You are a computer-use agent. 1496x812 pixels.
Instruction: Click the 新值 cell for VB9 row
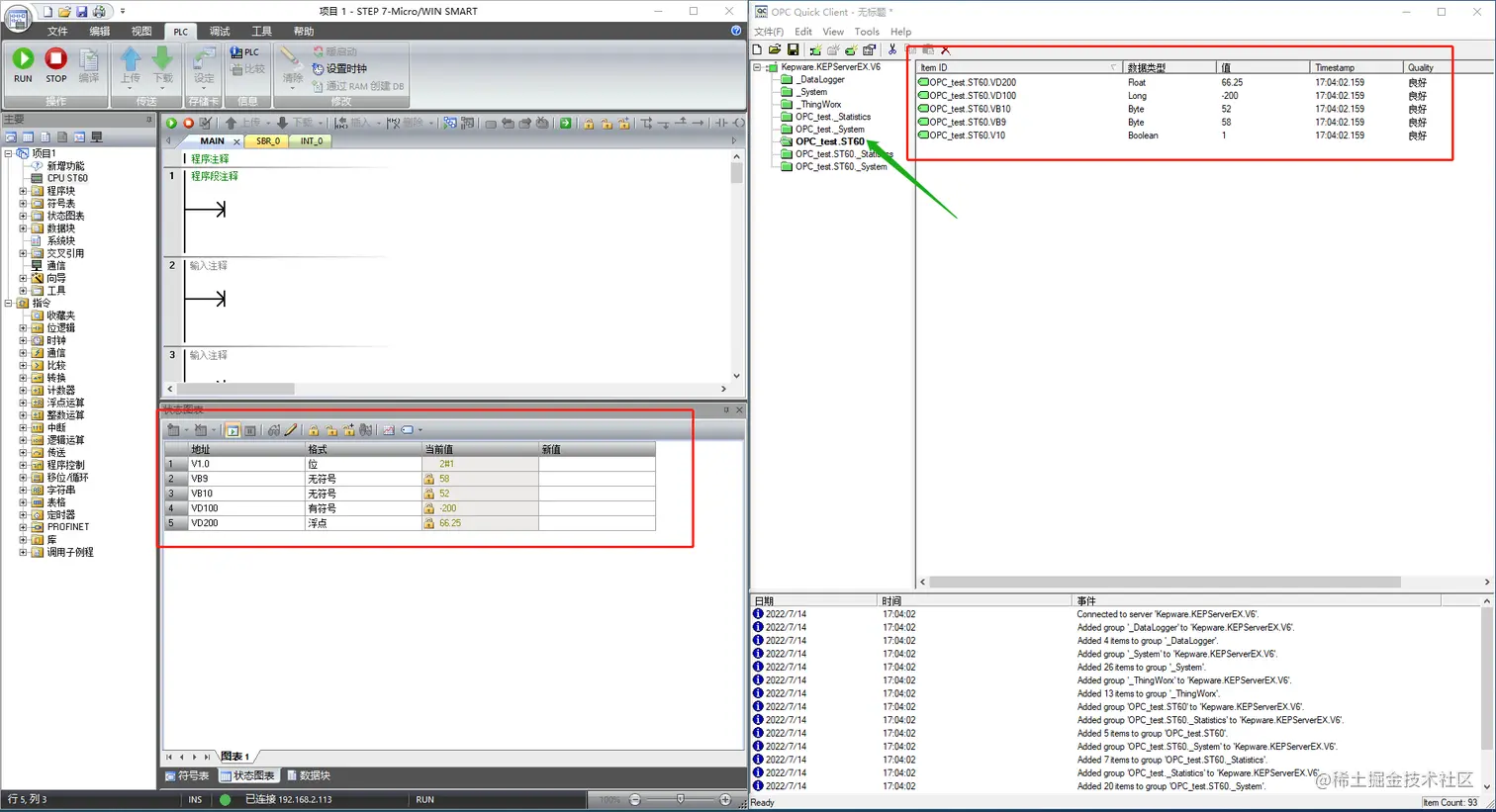[597, 479]
